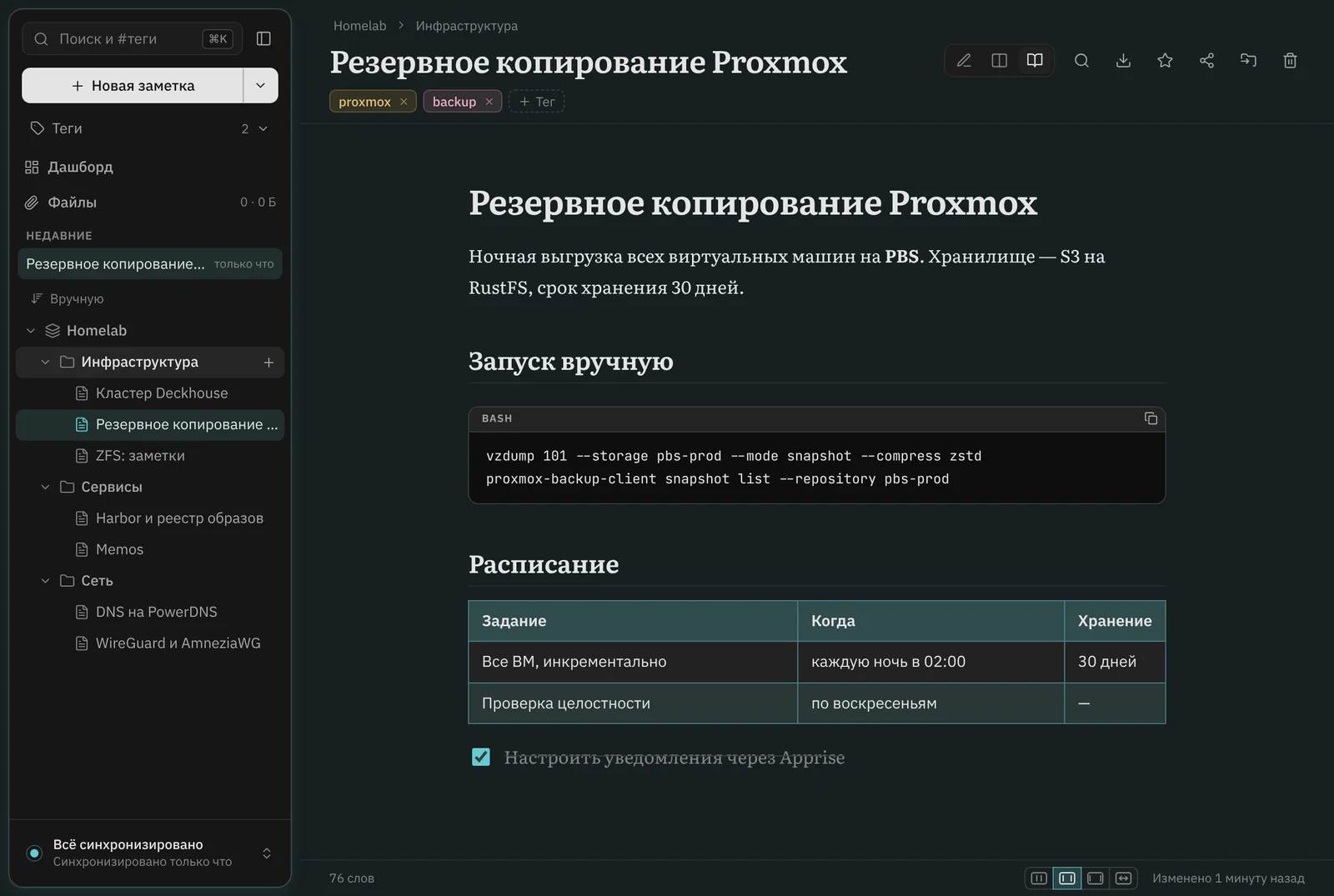
Task: Open note Кластер Deckhouse
Action: (150, 393)
